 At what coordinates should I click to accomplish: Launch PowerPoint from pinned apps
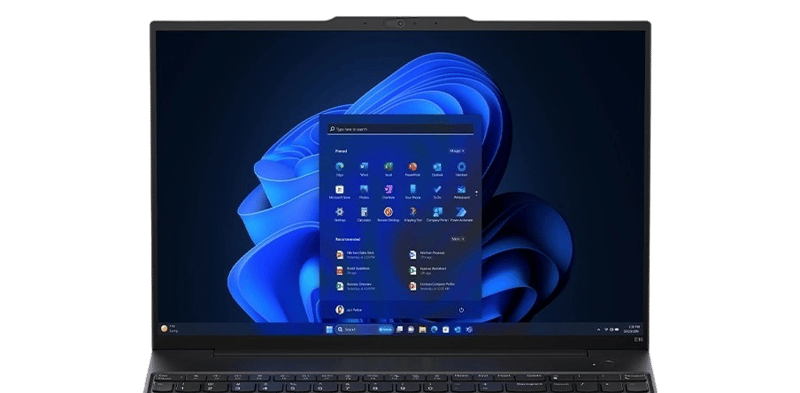pyautogui.click(x=413, y=169)
